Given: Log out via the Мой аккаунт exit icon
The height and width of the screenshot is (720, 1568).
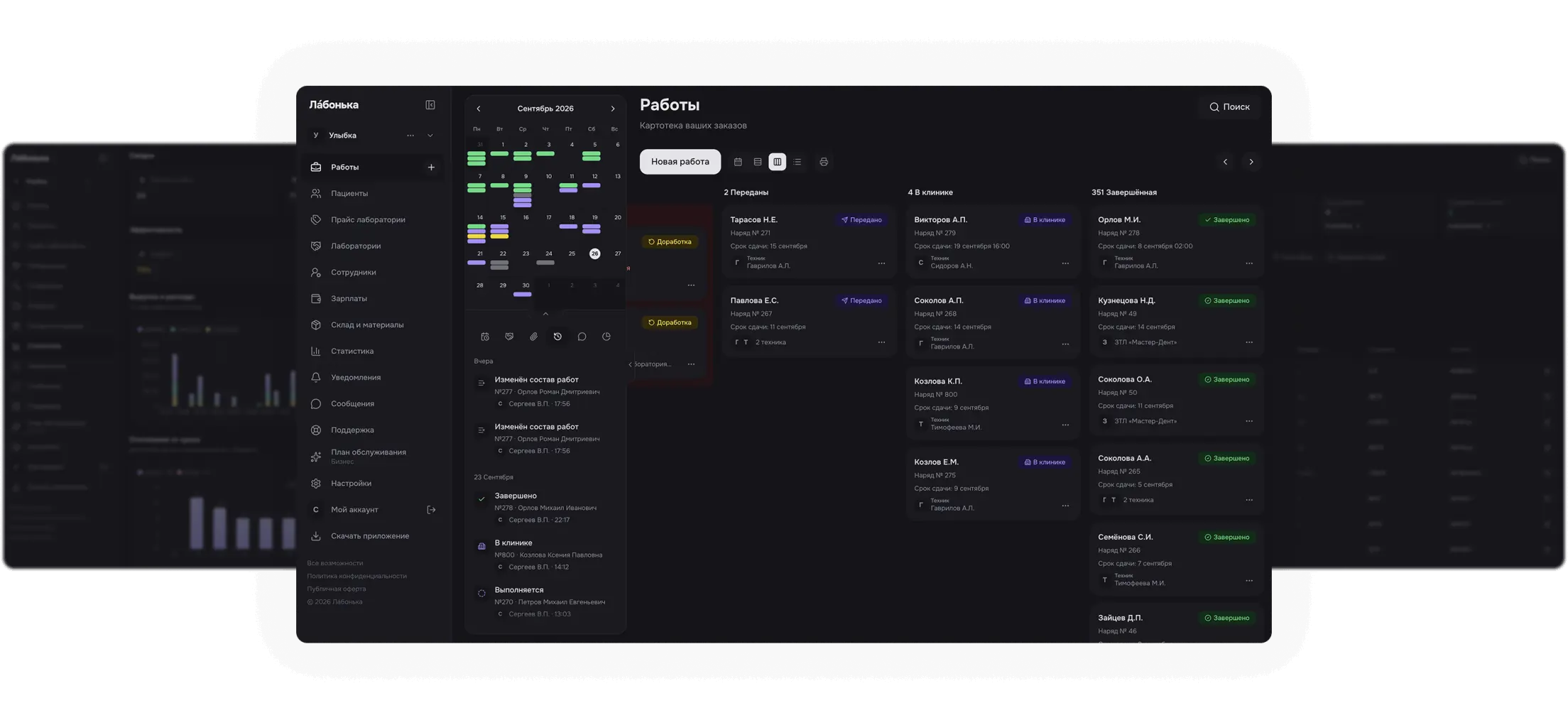Looking at the screenshot, I should point(431,510).
